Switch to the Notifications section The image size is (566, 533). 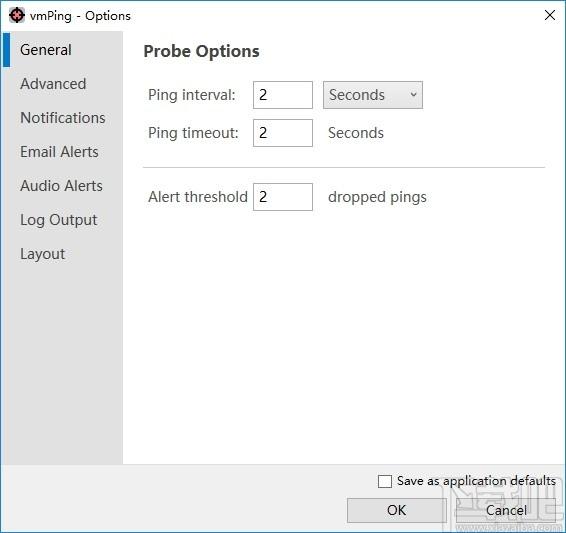point(63,118)
